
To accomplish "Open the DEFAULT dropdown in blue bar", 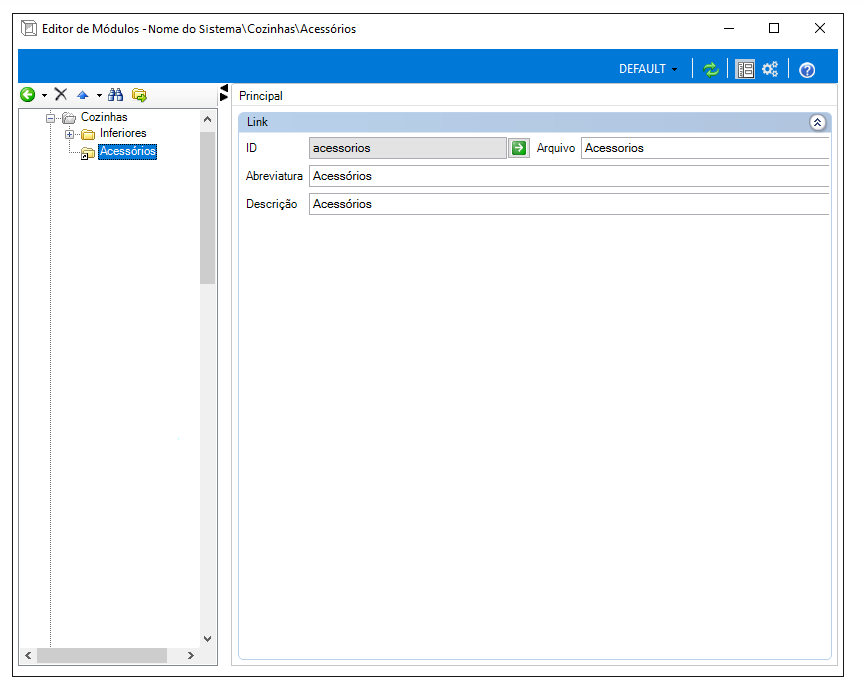I will coord(648,69).
